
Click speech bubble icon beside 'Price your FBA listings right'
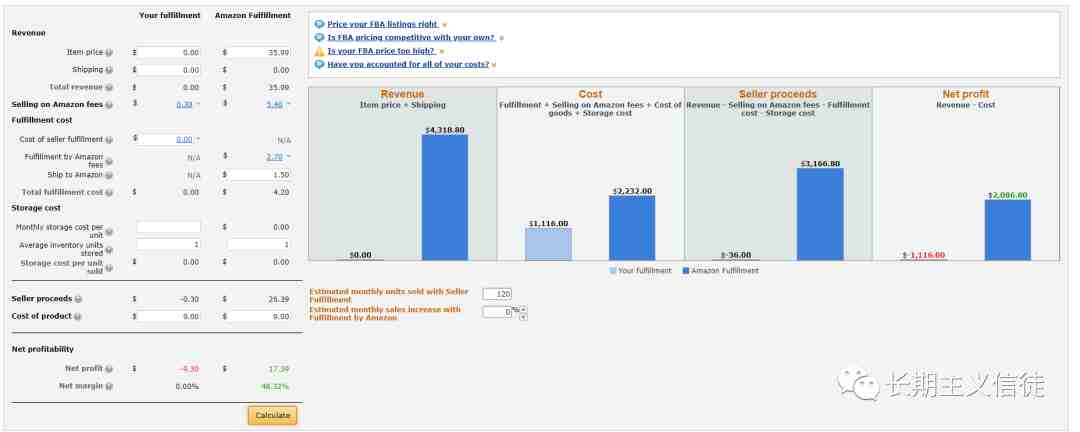click(319, 24)
